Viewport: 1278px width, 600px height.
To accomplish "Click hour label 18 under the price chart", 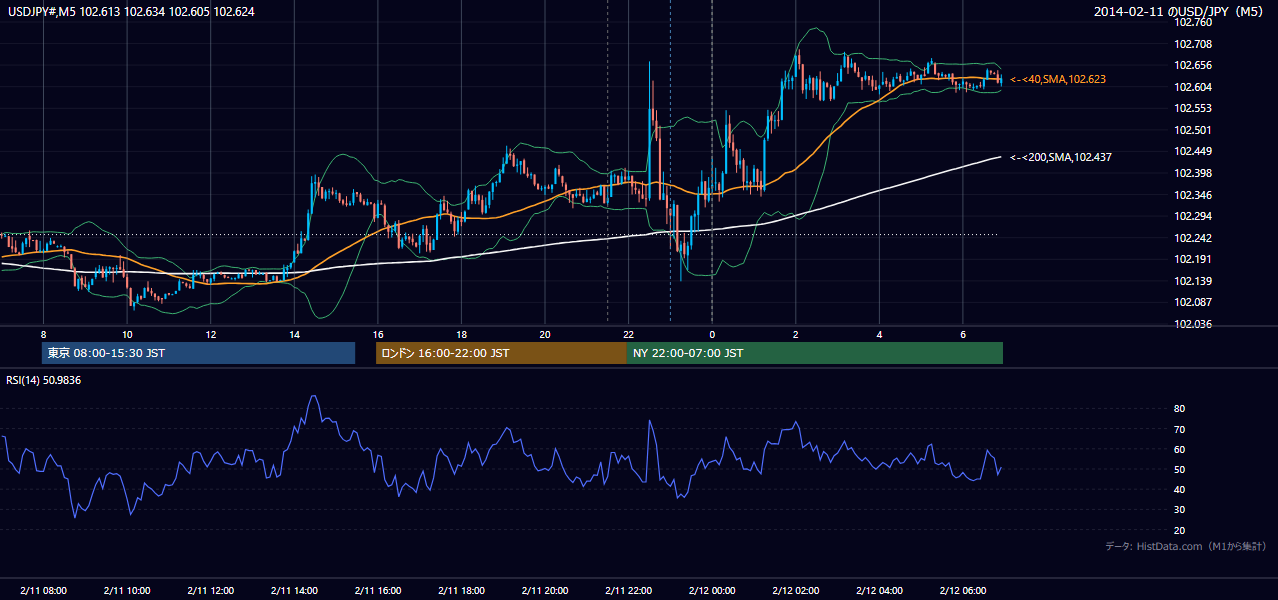I will pyautogui.click(x=461, y=334).
